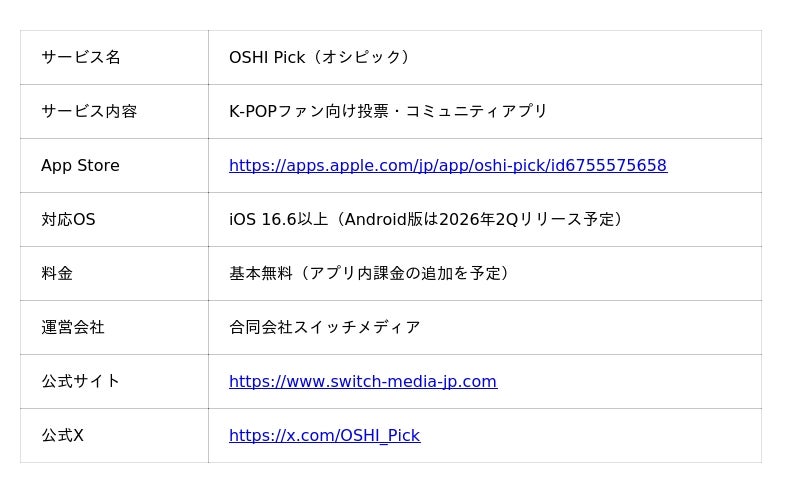
Task: Click the 運営会社 row label
Action: 72,328
